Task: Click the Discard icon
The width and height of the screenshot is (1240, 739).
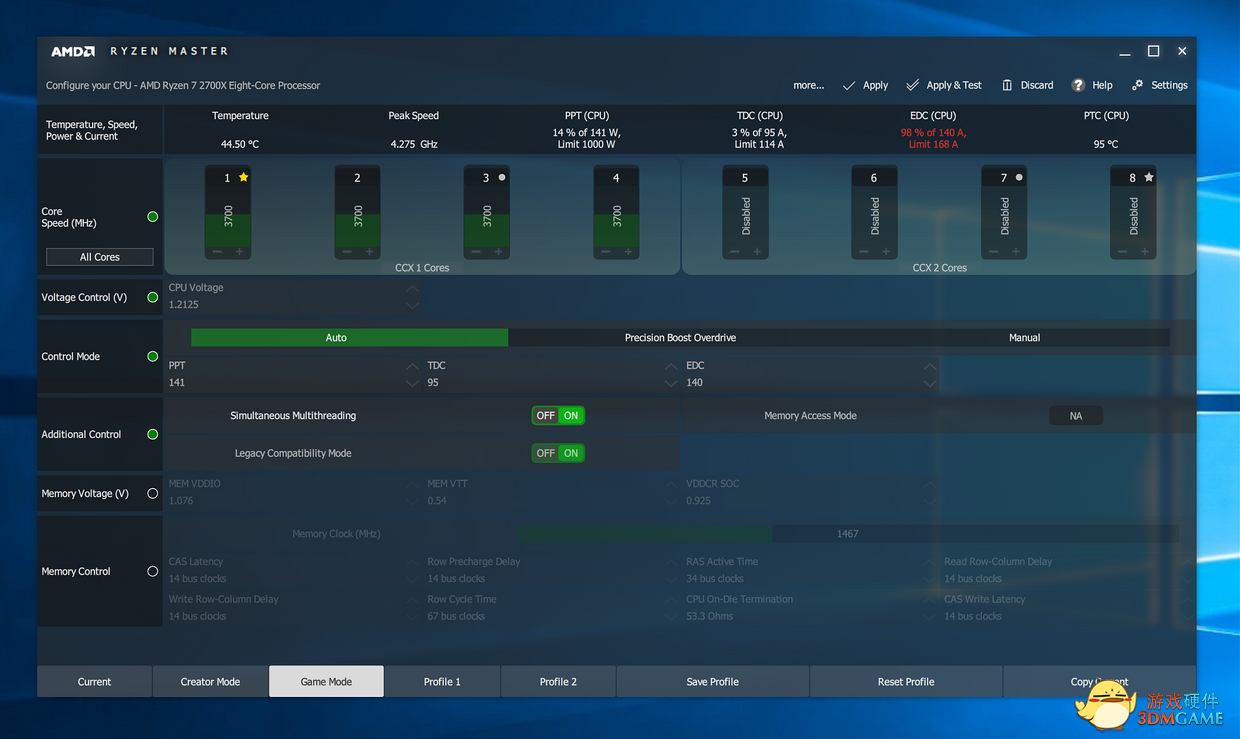Action: coord(1008,85)
